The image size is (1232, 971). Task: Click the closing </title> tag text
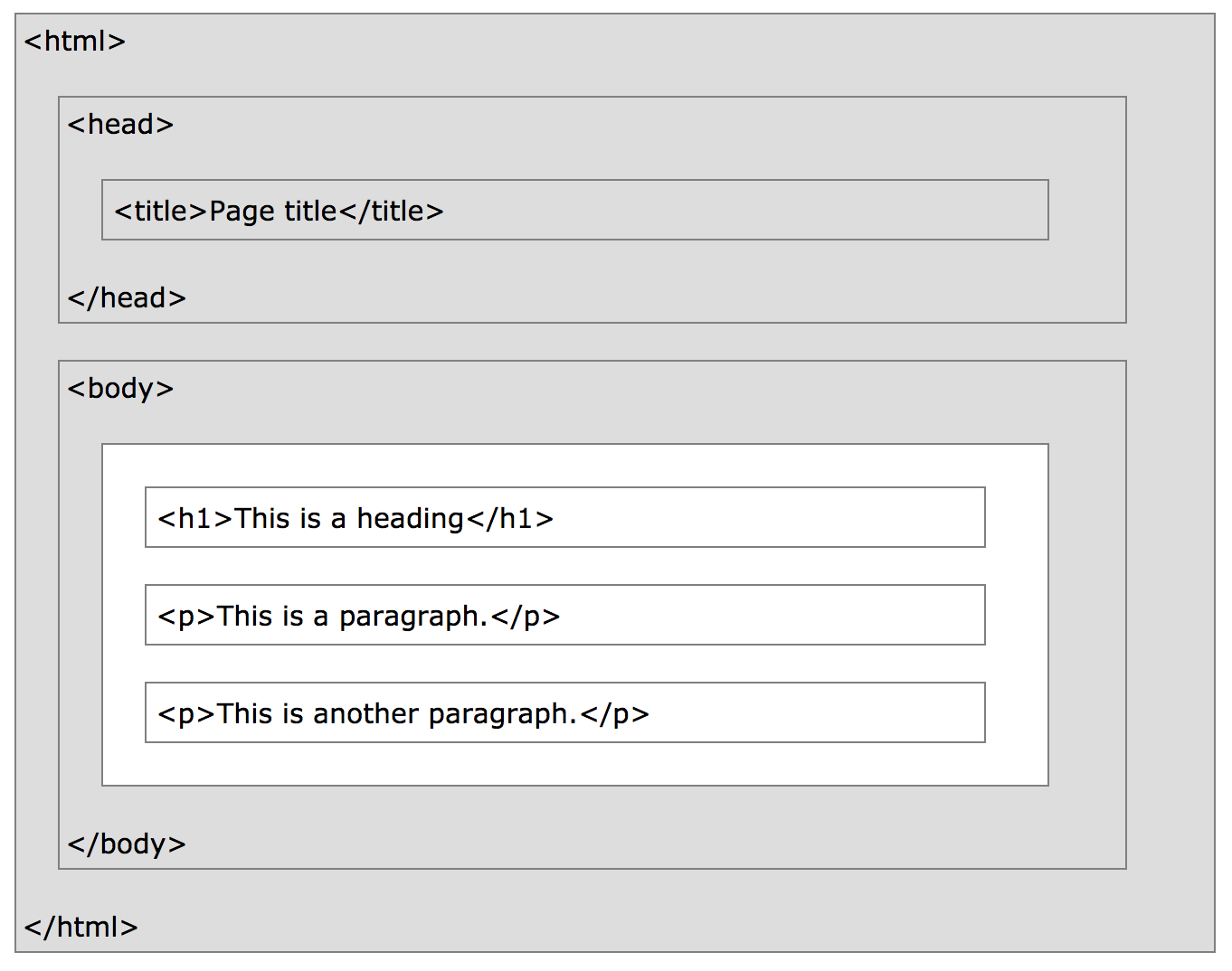click(x=392, y=212)
